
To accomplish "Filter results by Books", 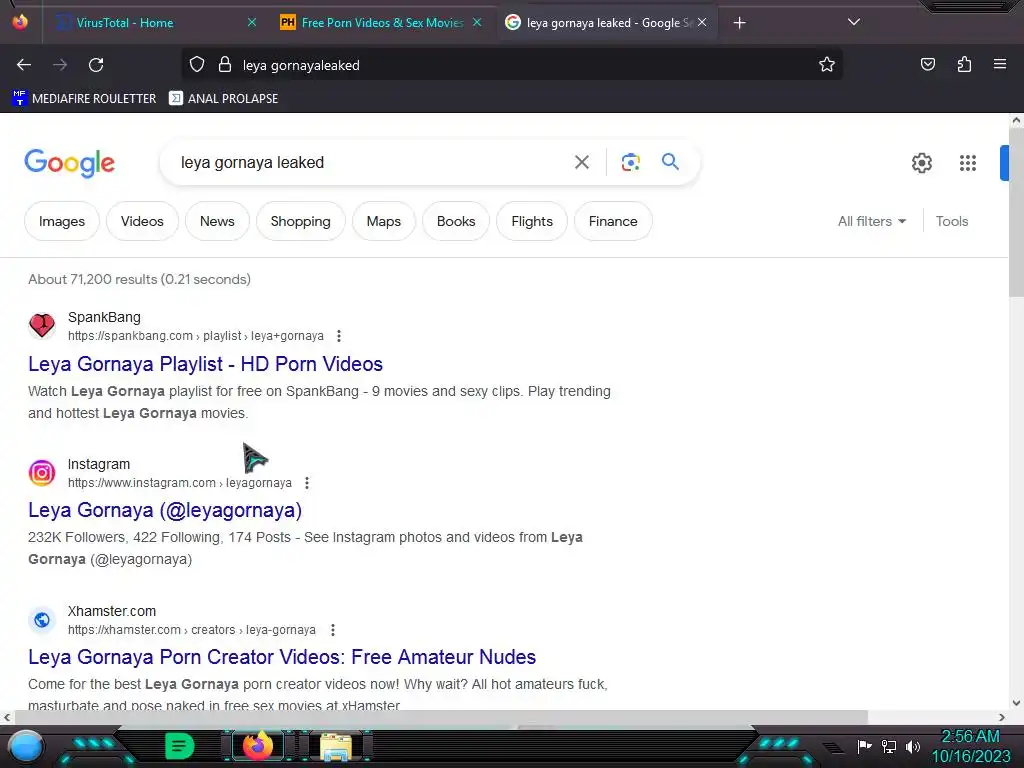I will (x=456, y=221).
